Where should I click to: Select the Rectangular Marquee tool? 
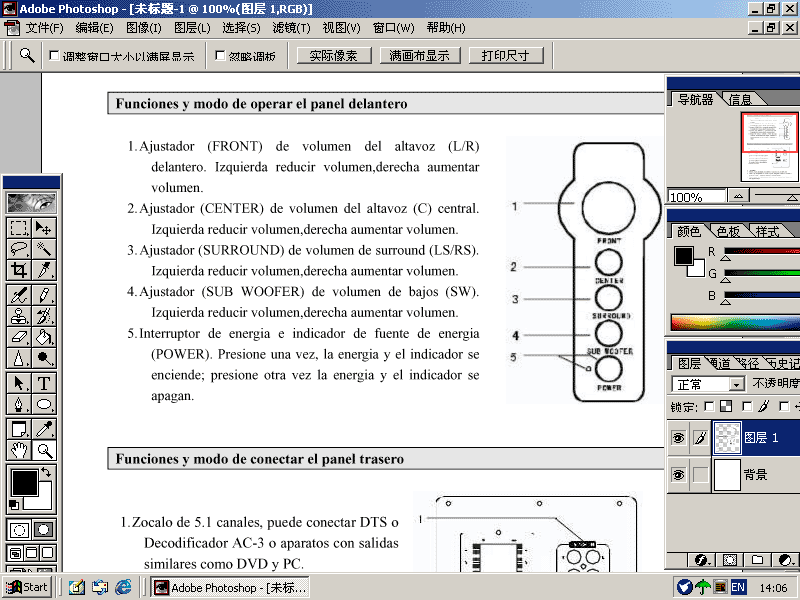coord(19,228)
